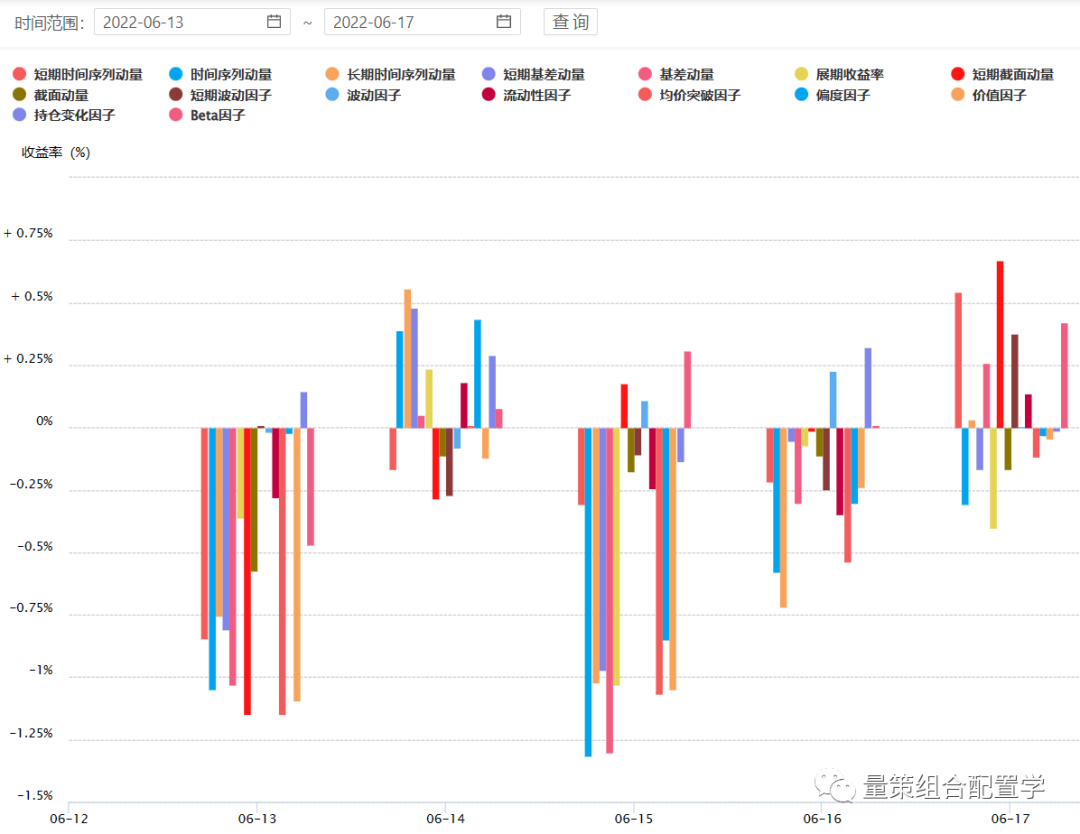Click the + 0.75% y-axis label
Image resolution: width=1080 pixels, height=834 pixels.
pyautogui.click(x=28, y=233)
